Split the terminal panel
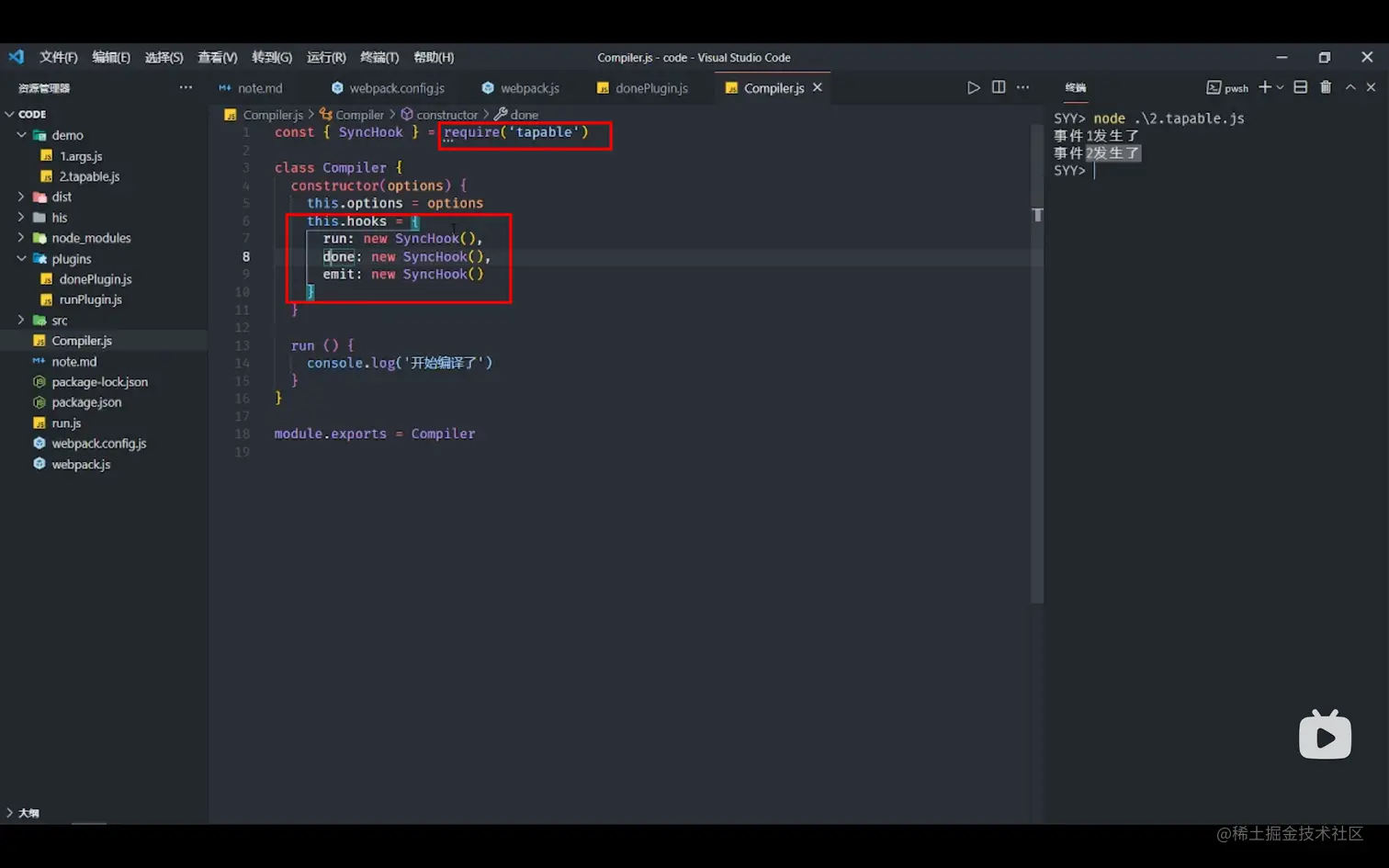The width and height of the screenshot is (1389, 868). 1301,87
